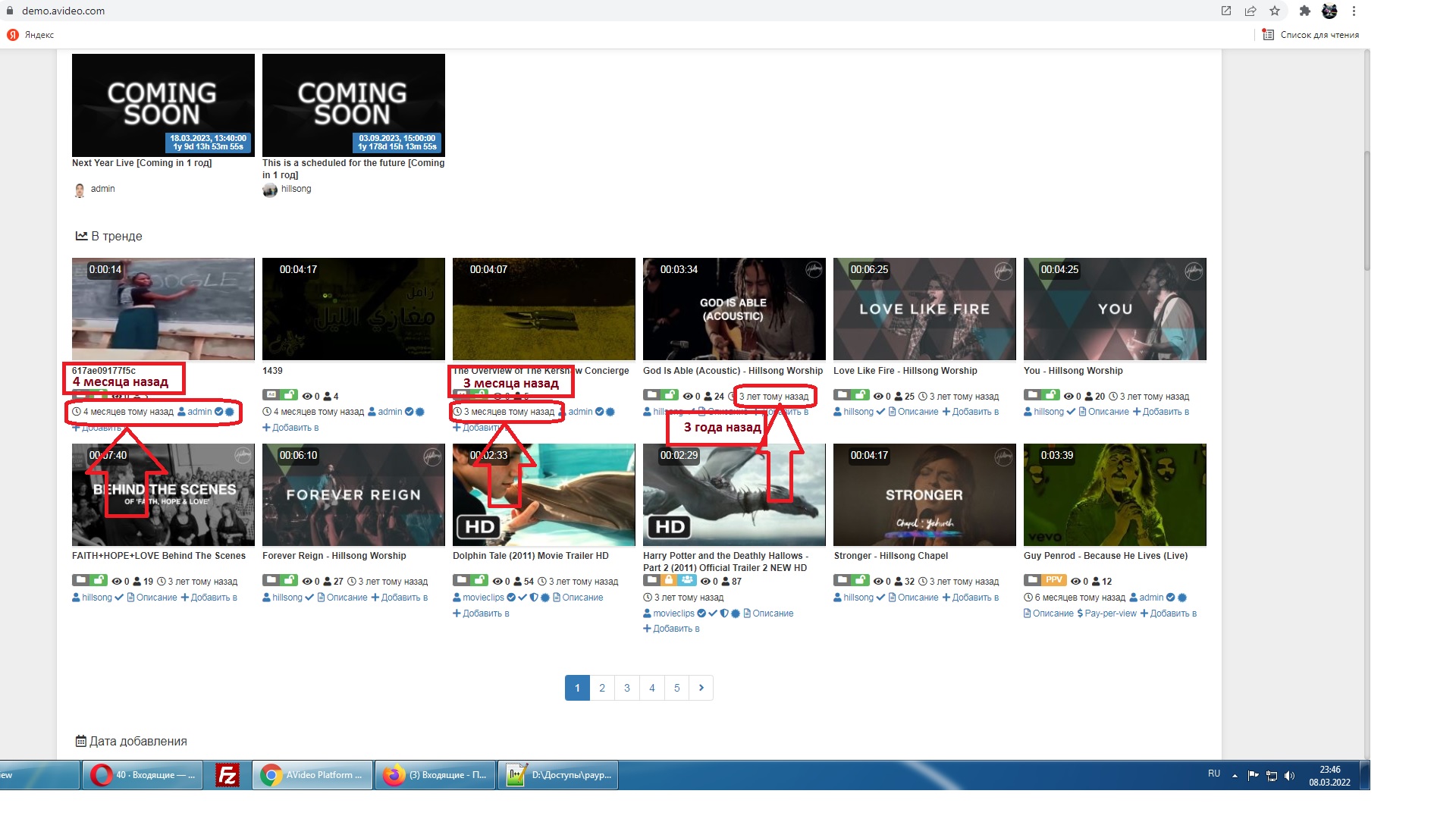Image resolution: width=1456 pixels, height=819 pixels.
Task: Click folder category icon under Love Like Fire
Action: (x=842, y=395)
